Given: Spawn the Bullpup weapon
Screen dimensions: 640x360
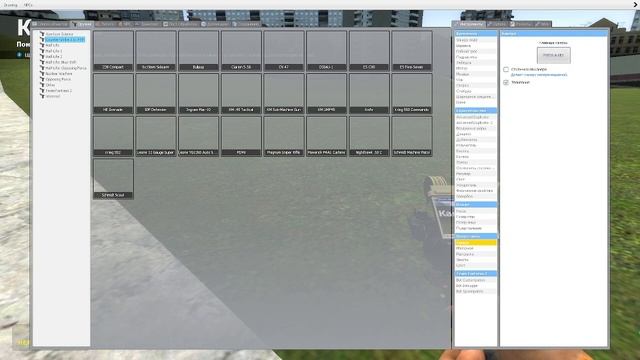Looking at the screenshot, I should coord(198,51).
